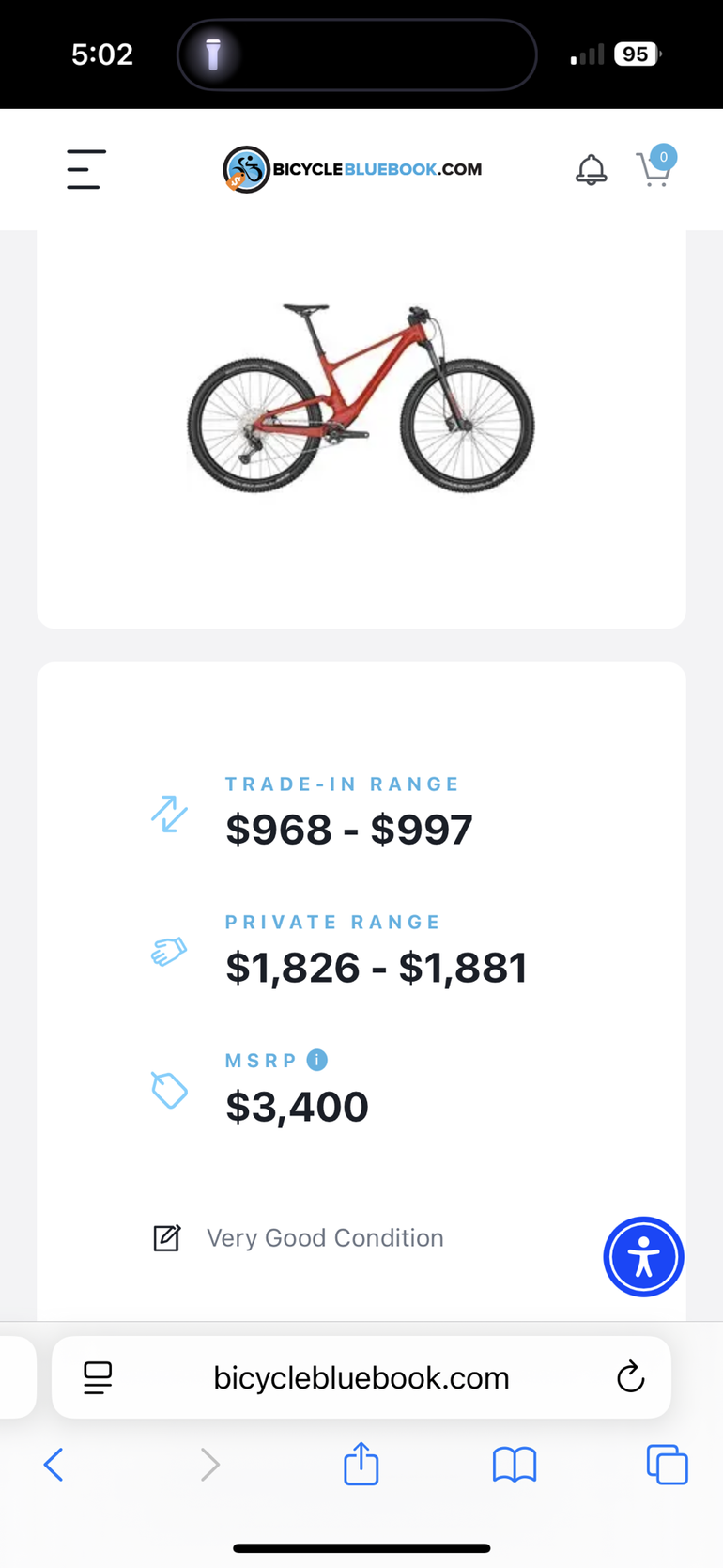Viewport: 723px width, 1568px height.
Task: Tap the flashlight indicator in Dynamic Island
Action: (213, 54)
